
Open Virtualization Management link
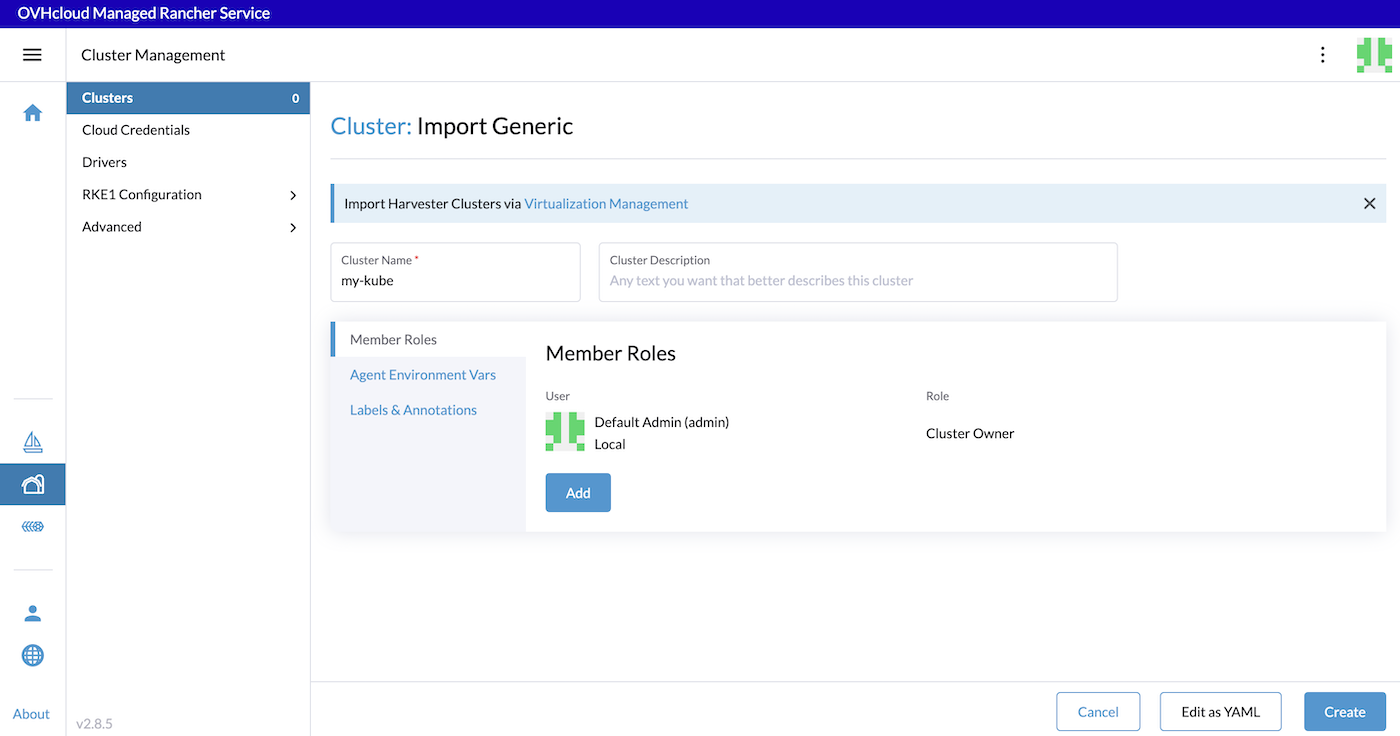(606, 203)
